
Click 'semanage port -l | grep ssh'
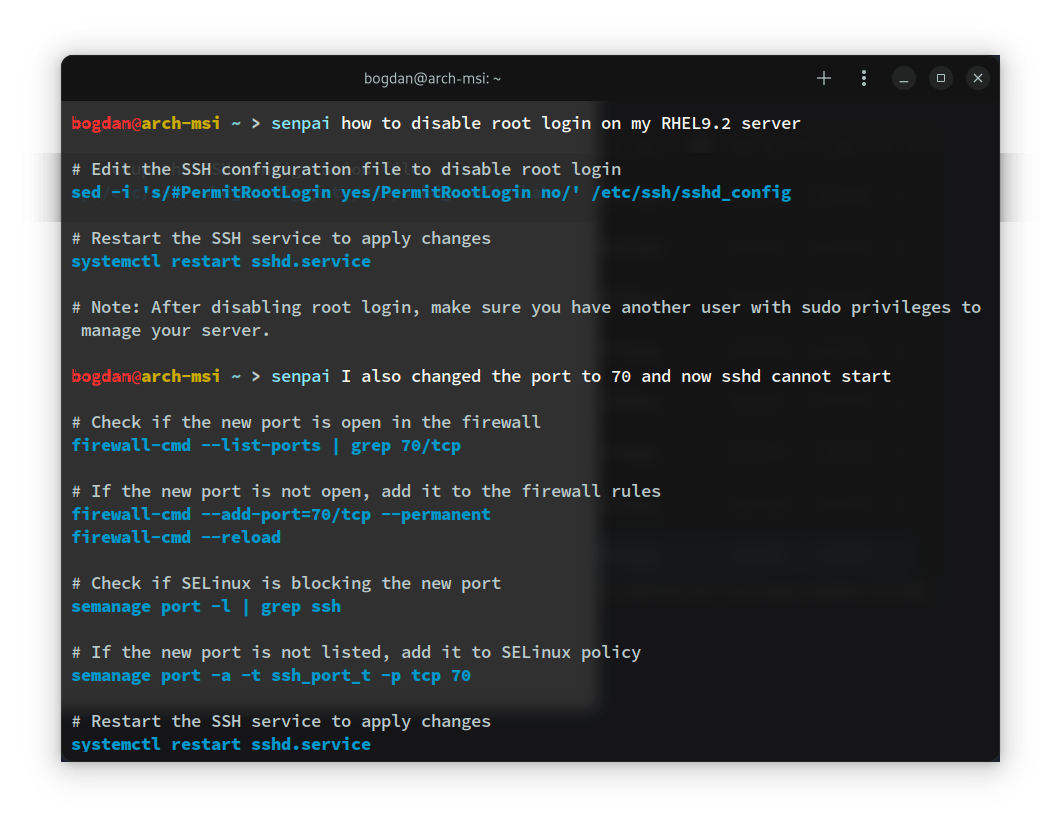point(206,606)
